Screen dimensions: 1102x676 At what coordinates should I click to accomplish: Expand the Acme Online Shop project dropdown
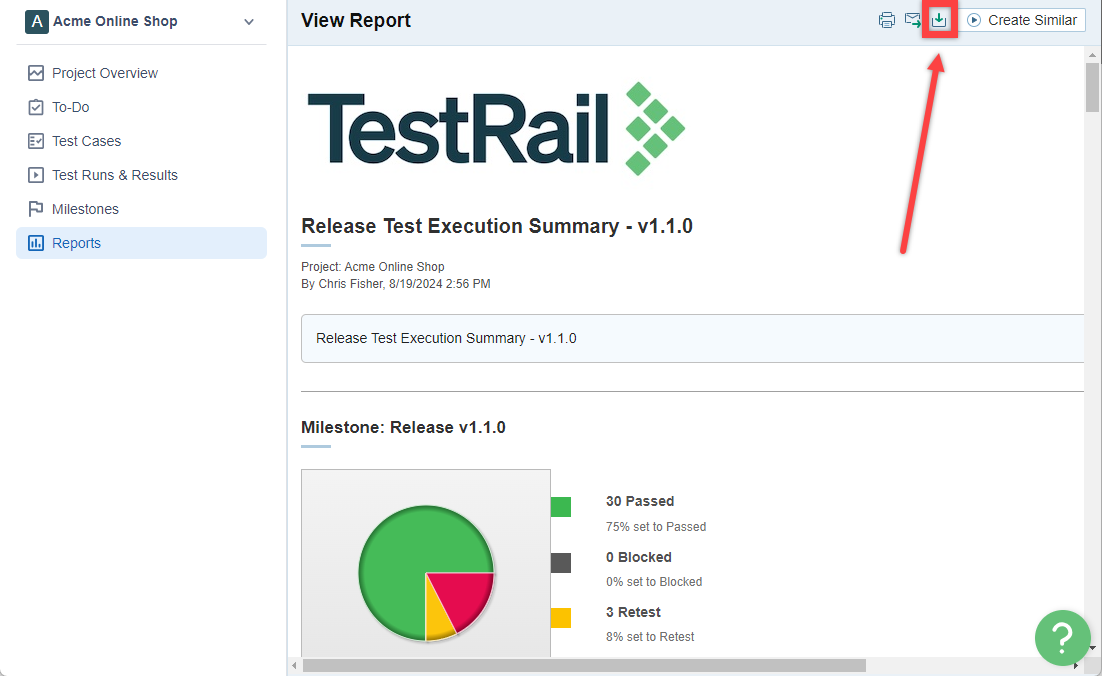(249, 22)
